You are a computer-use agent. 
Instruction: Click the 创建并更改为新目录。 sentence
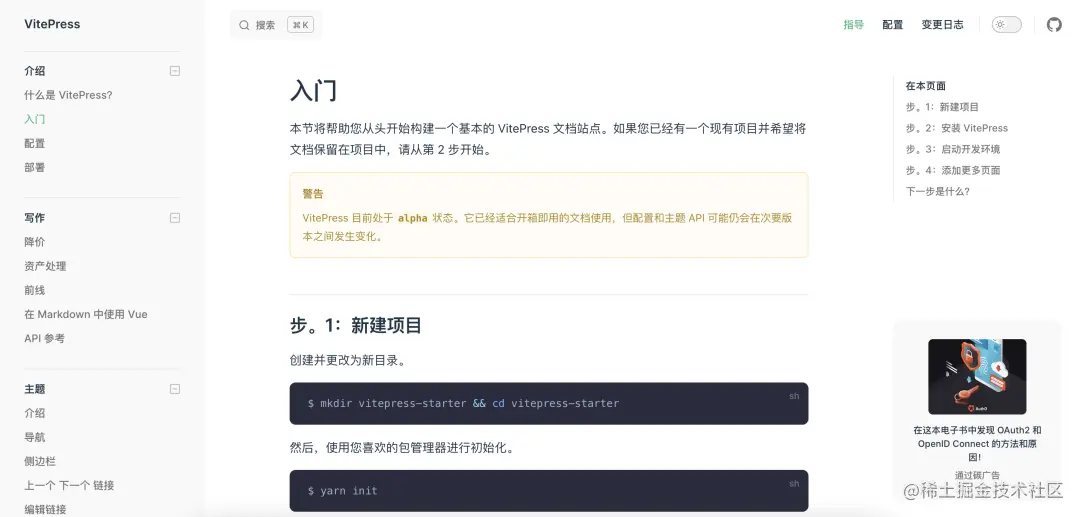pyautogui.click(x=348, y=360)
